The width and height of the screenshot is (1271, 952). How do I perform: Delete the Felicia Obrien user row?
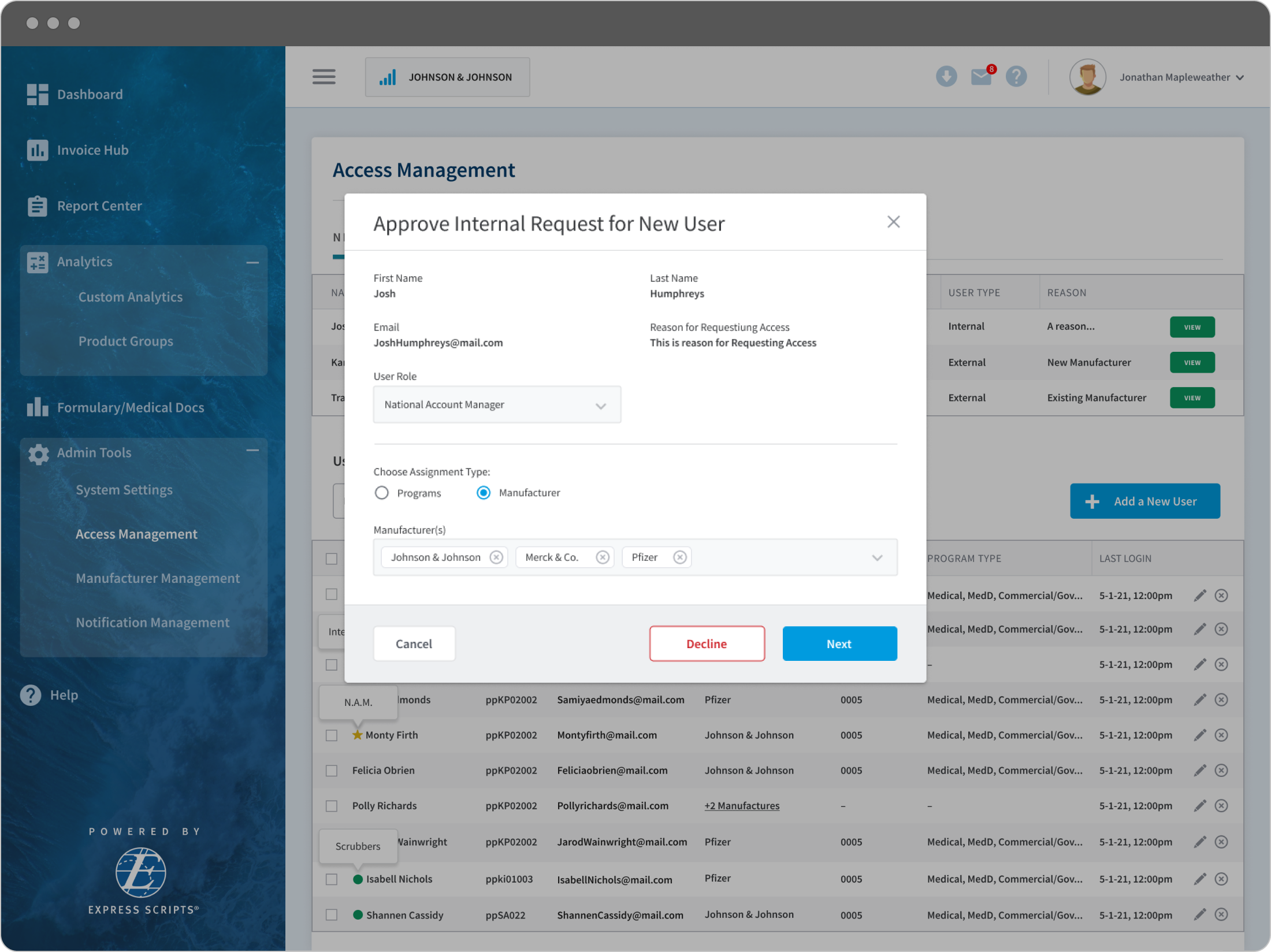[x=1221, y=770]
